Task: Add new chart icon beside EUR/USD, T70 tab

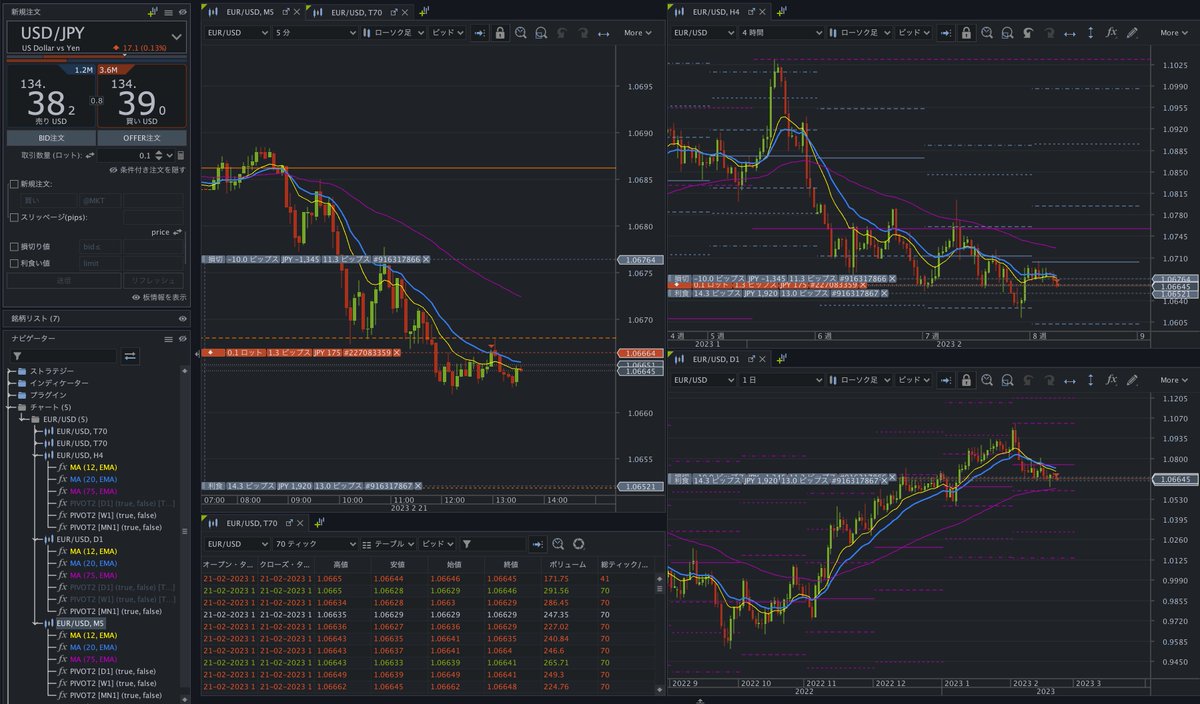Action: (x=424, y=11)
